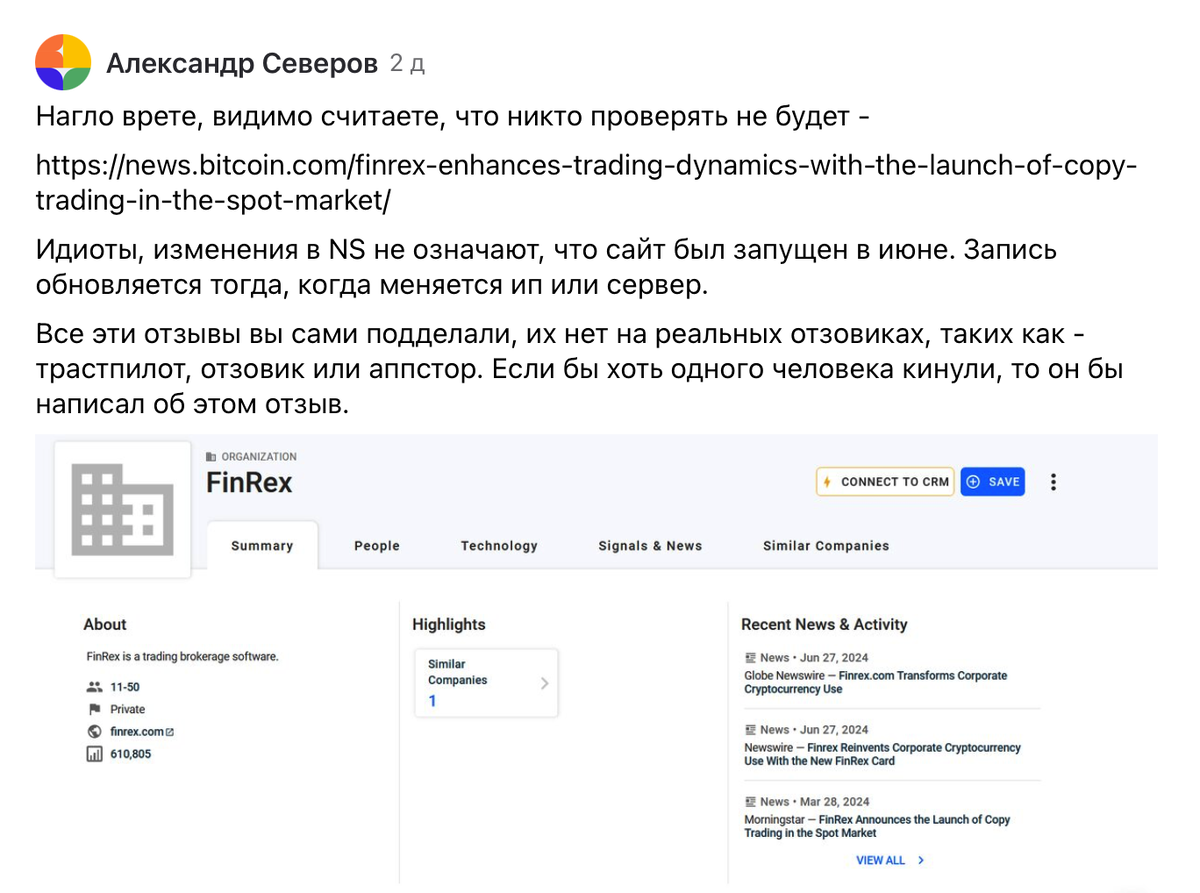Screen dimensions: 1200x893
Task: Click the FinRex building logo placeholder
Action: (122, 510)
